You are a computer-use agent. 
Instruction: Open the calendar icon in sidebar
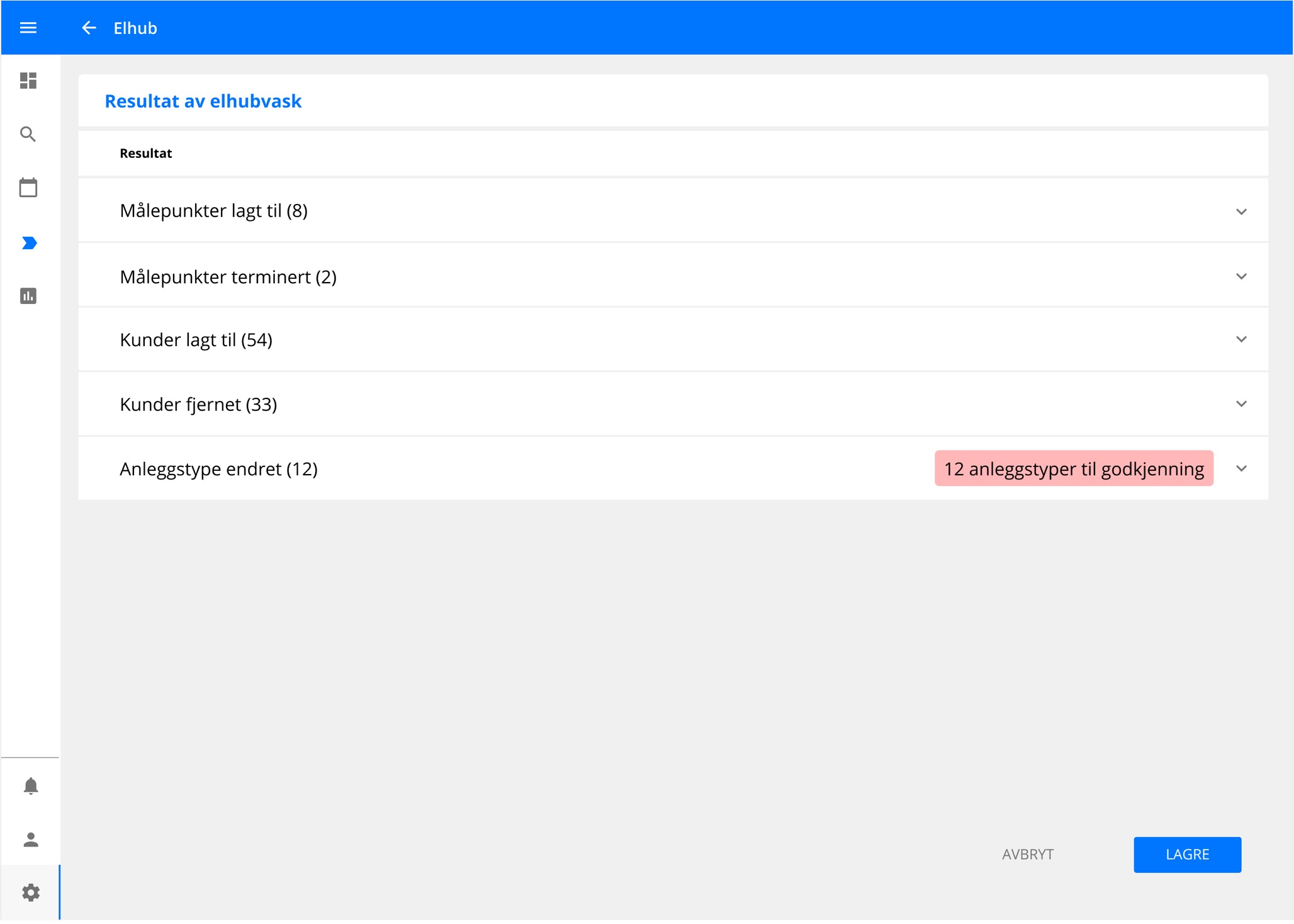(28, 188)
